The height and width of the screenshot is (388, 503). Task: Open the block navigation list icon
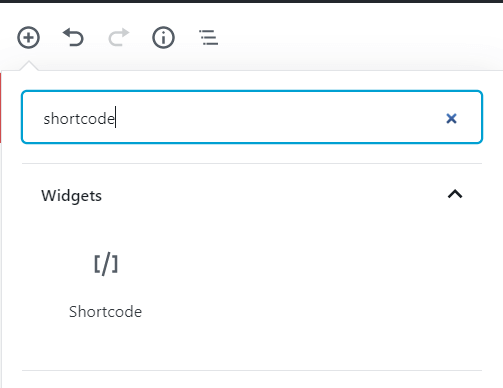(x=209, y=37)
